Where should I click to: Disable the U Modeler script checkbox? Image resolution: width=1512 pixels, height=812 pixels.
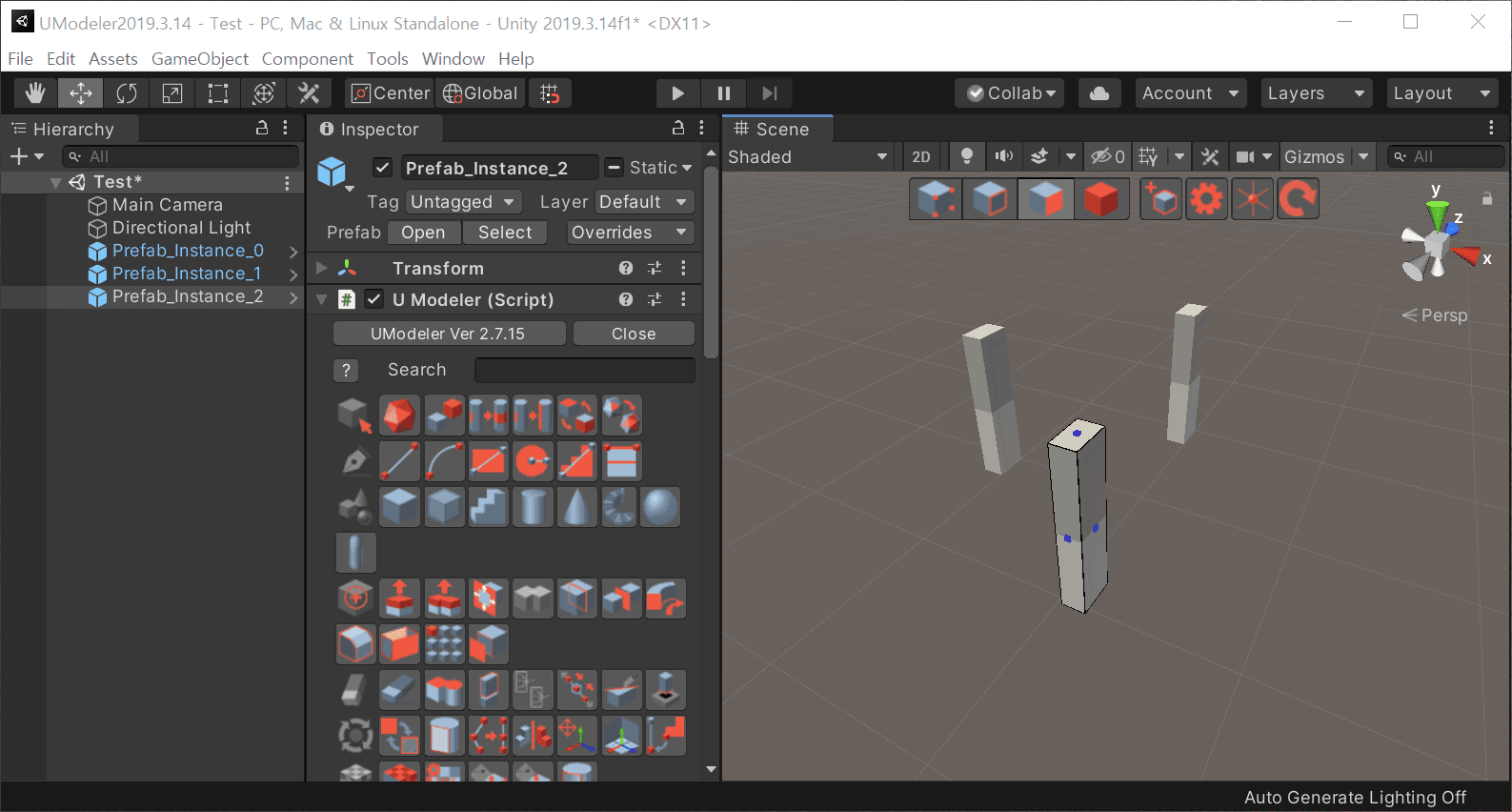374,299
